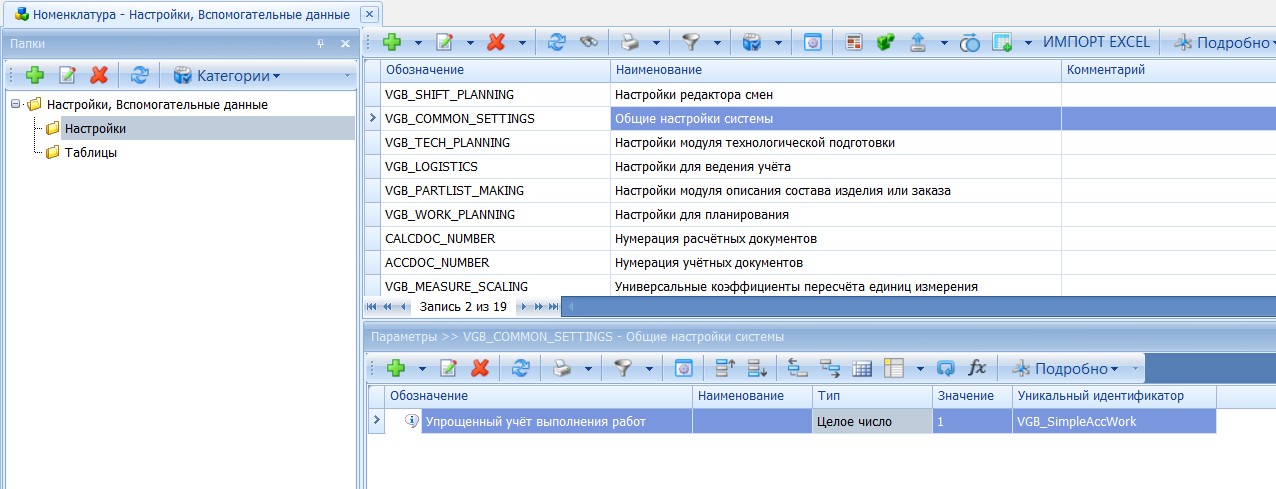The image size is (1276, 489).
Task: Select the VGB_TECH_PLANNING row
Action: [448, 142]
